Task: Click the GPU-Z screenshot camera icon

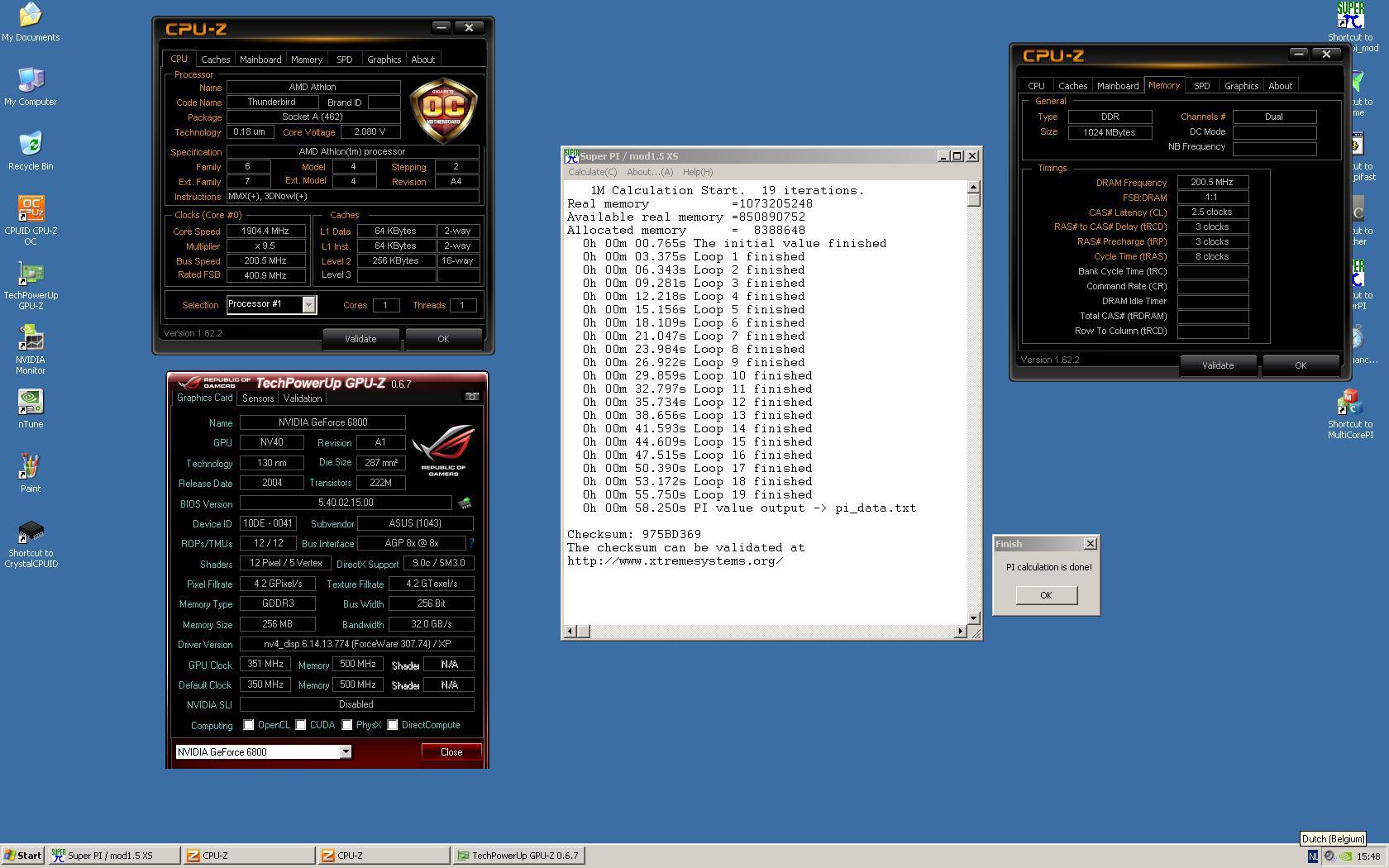Action: (471, 397)
